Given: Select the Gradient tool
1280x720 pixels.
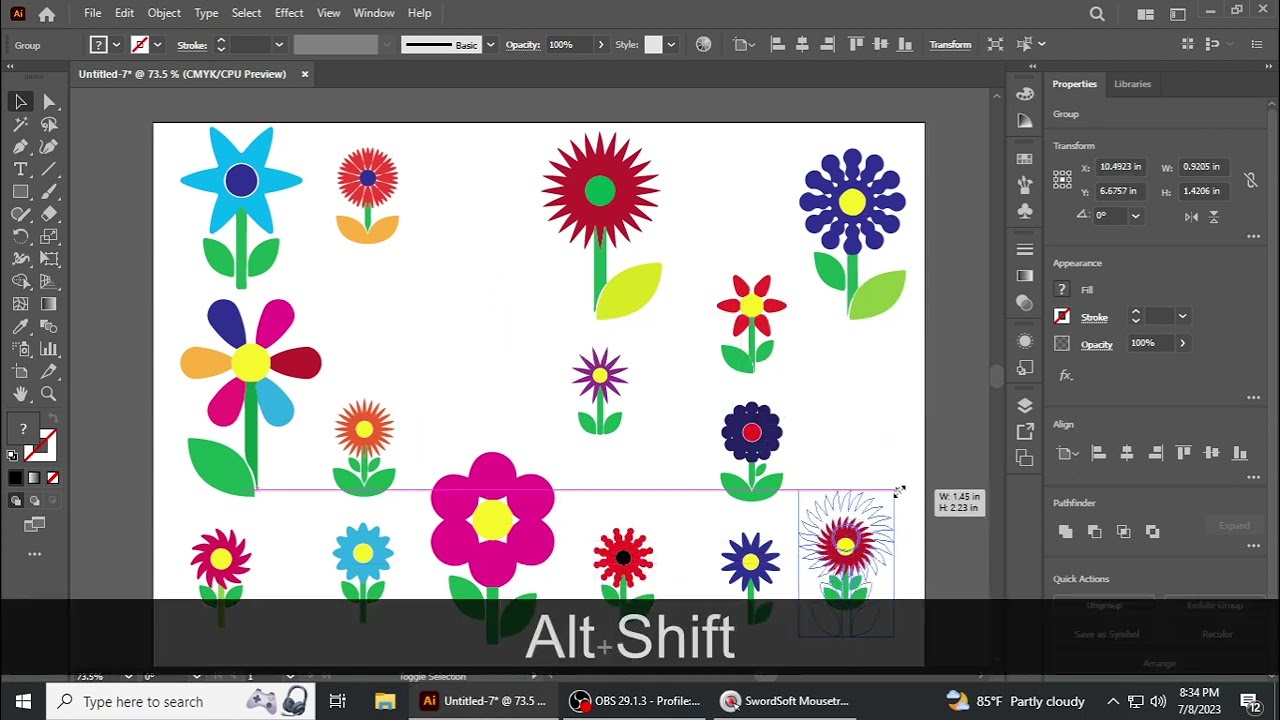Looking at the screenshot, I should pos(49,304).
